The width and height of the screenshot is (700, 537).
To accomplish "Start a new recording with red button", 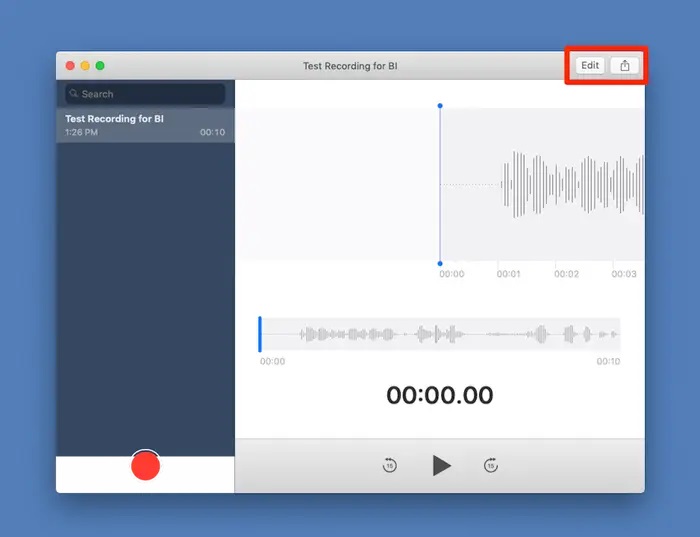I will coord(146,466).
